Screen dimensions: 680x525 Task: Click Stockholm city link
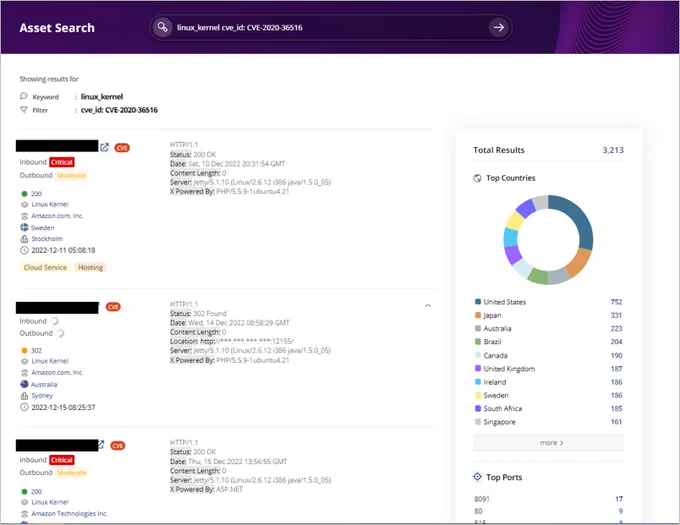point(47,239)
